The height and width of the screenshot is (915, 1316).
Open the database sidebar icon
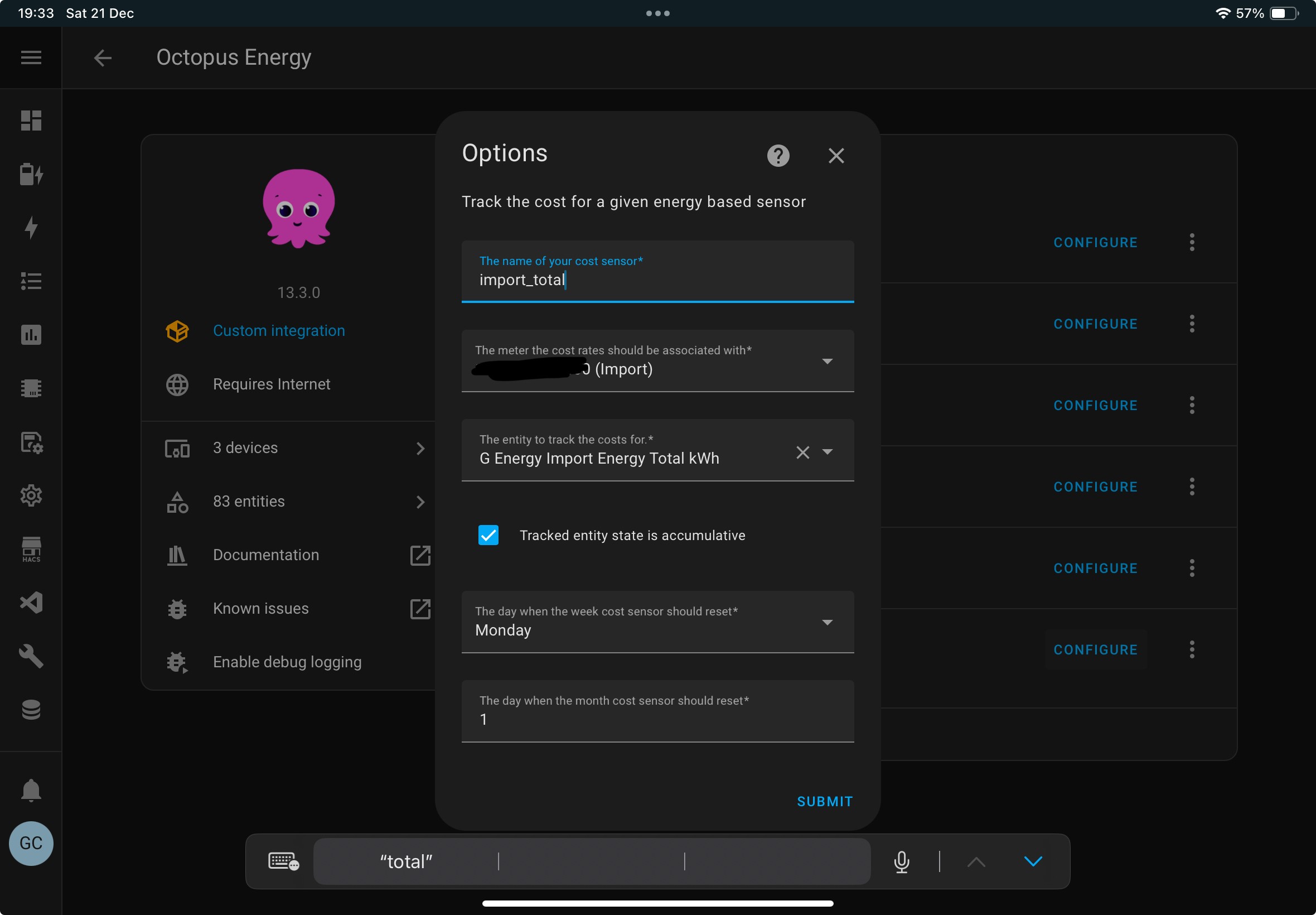31,710
